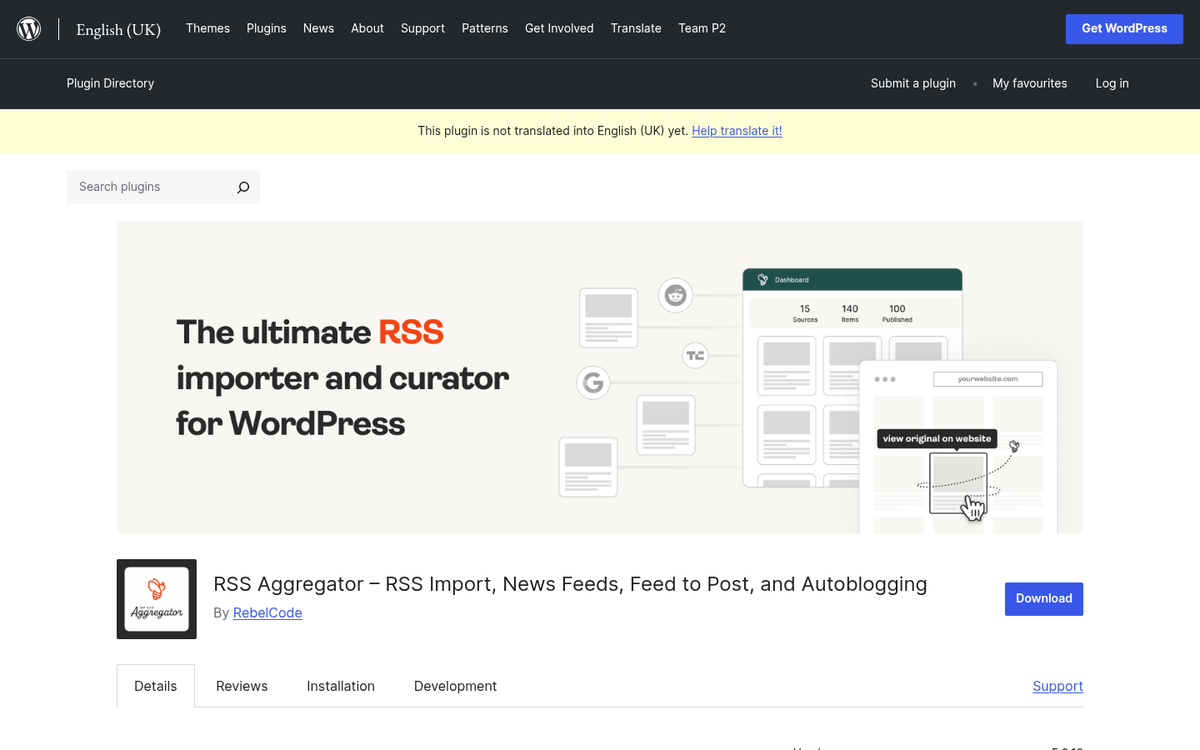The height and width of the screenshot is (750, 1200).
Task: Open the Support link near the tabs
Action: [x=1057, y=686]
